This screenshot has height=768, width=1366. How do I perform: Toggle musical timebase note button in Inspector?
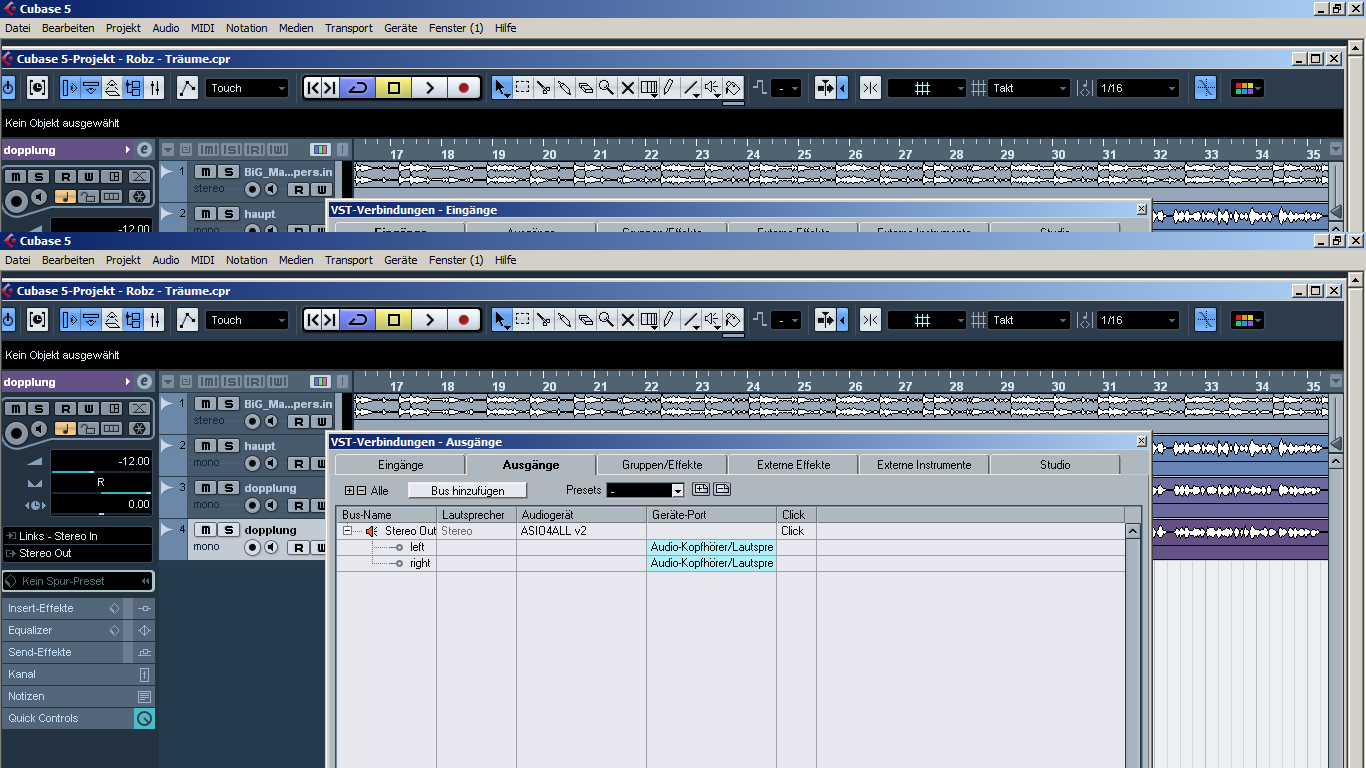pyautogui.click(x=65, y=429)
